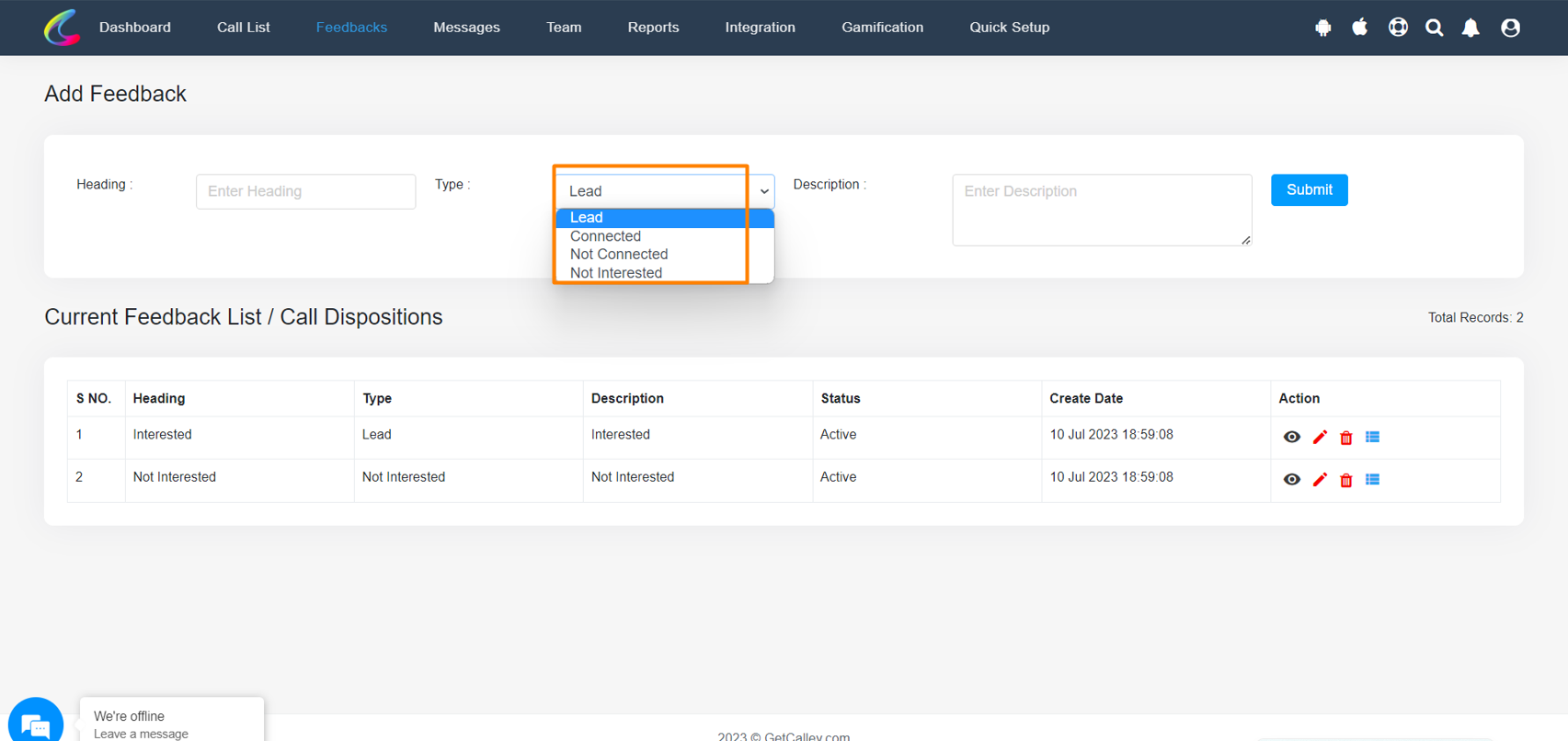Select Active status of Not Interested row
The width and height of the screenshot is (1568, 741).
click(x=839, y=477)
